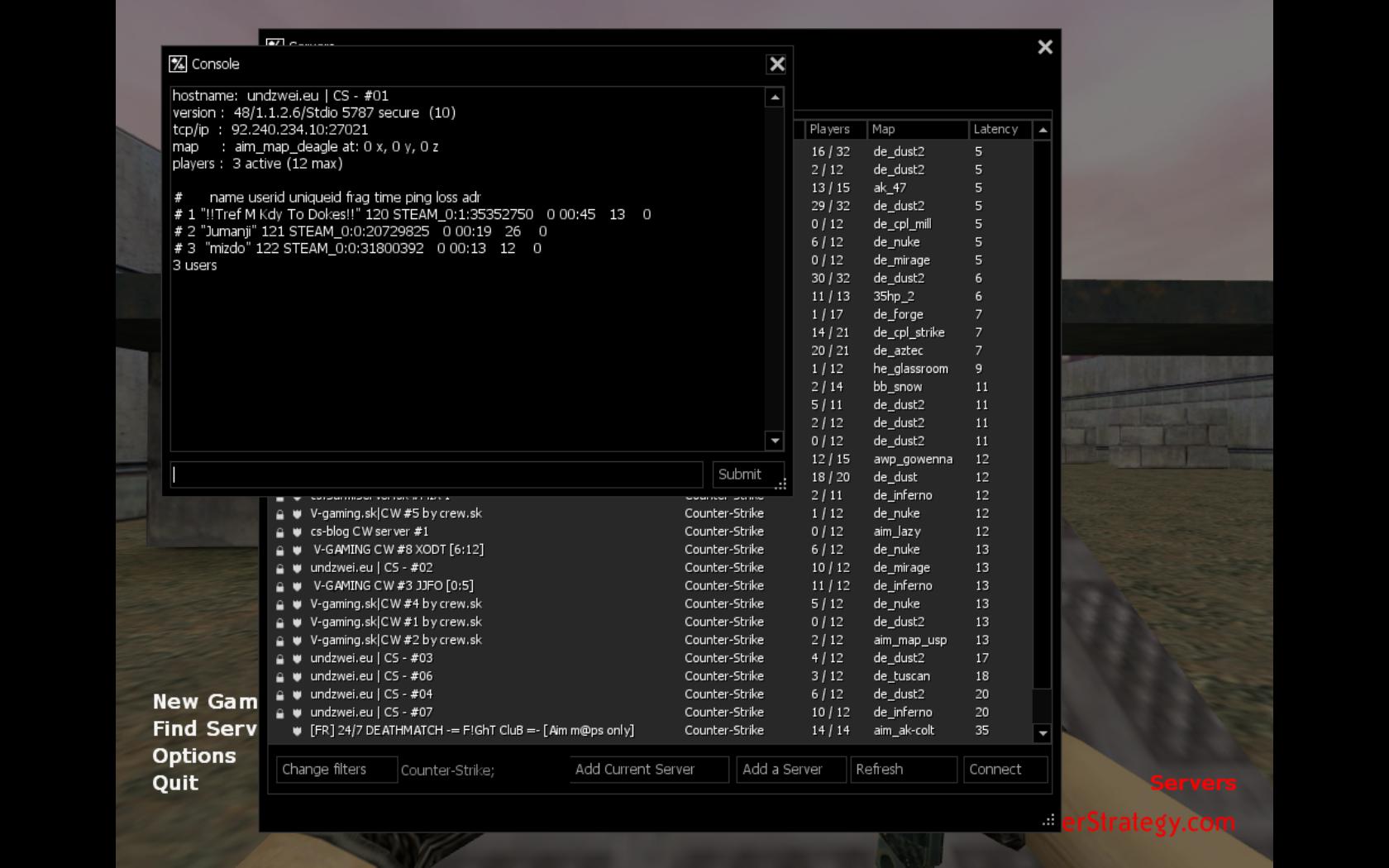Viewport: 1389px width, 868px height.
Task: Open Change filters in Servers window
Action: click(x=337, y=770)
